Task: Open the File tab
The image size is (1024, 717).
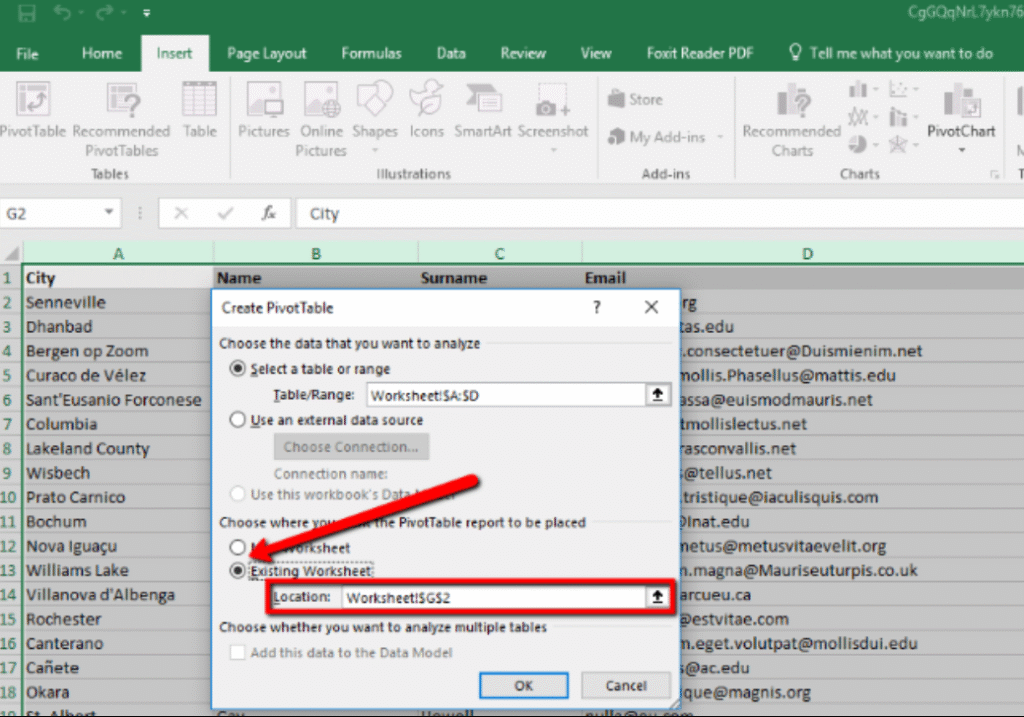Action: click(27, 54)
